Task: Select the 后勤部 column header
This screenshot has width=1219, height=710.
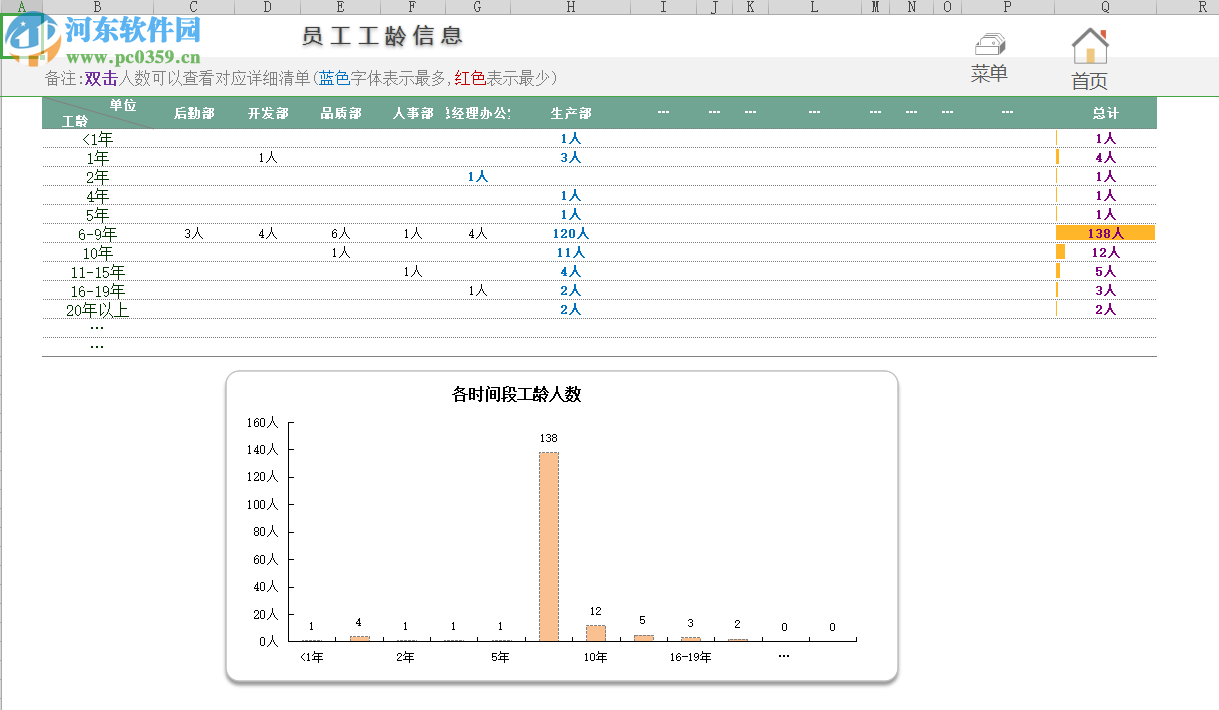Action: coord(194,113)
